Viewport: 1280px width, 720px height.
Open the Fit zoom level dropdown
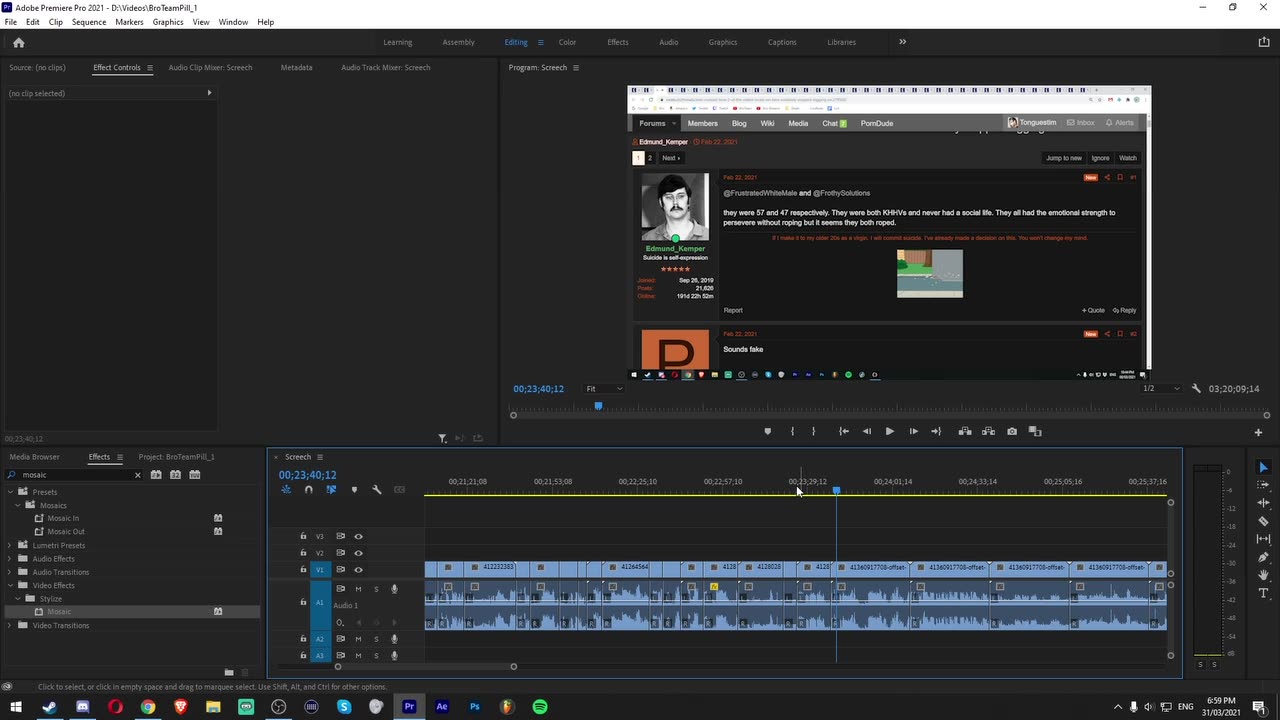click(x=604, y=389)
